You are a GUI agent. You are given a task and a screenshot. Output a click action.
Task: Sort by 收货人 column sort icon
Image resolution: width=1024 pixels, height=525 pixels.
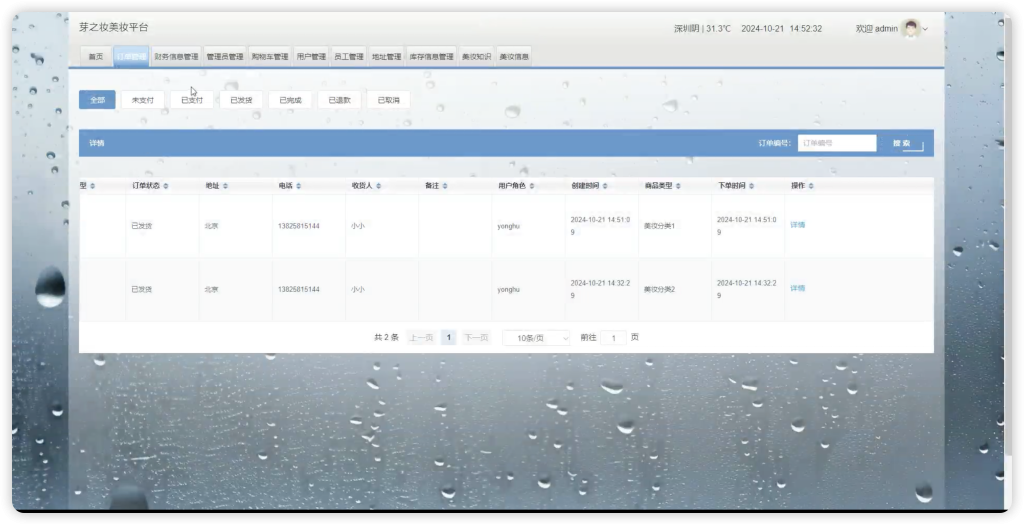coord(379,186)
